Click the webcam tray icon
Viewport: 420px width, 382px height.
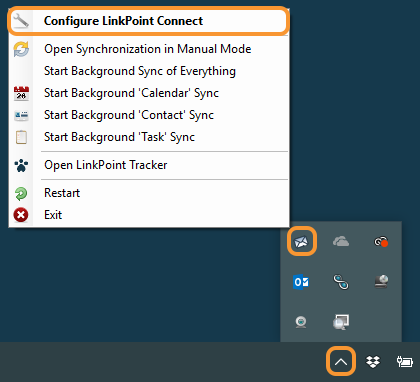(x=301, y=322)
